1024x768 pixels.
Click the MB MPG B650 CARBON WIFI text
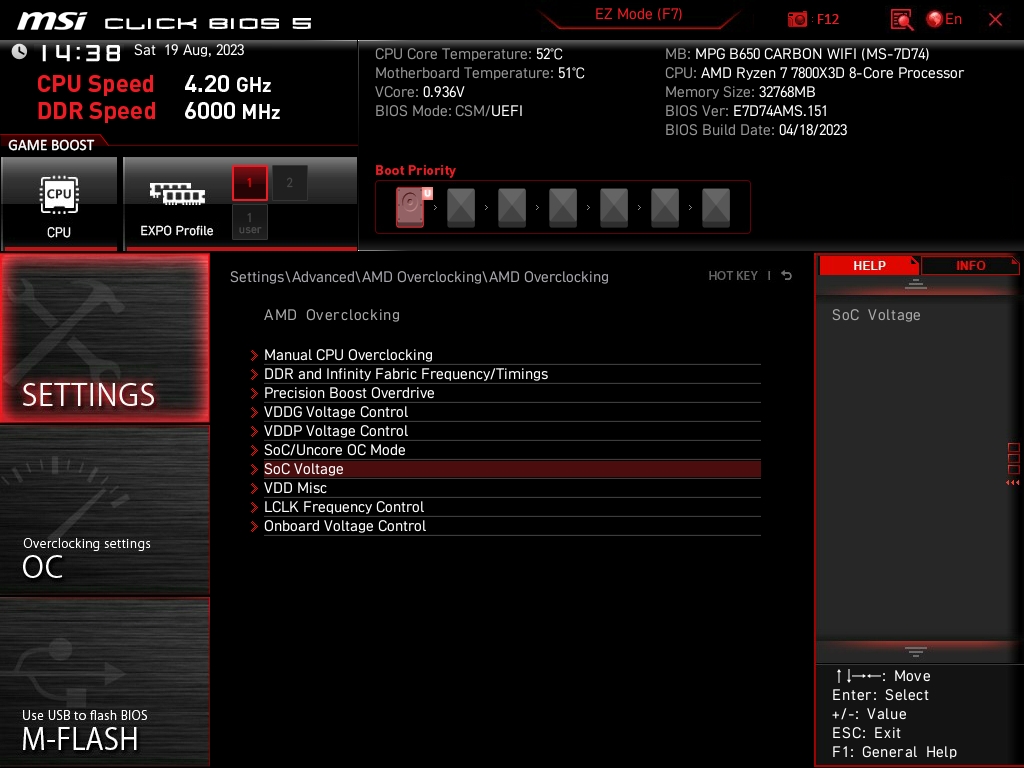pos(797,54)
